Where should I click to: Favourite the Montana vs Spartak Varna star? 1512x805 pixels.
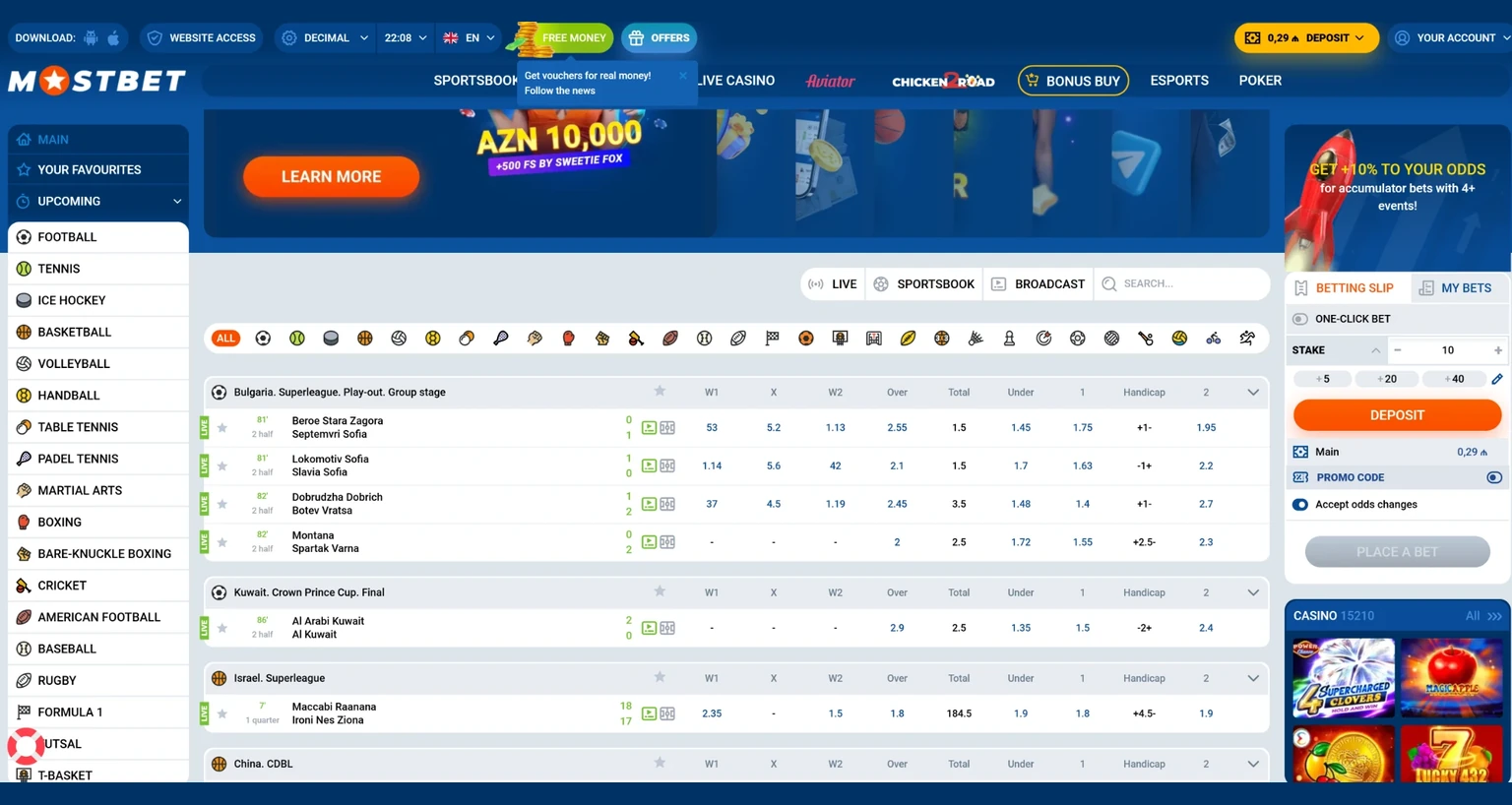[222, 542]
